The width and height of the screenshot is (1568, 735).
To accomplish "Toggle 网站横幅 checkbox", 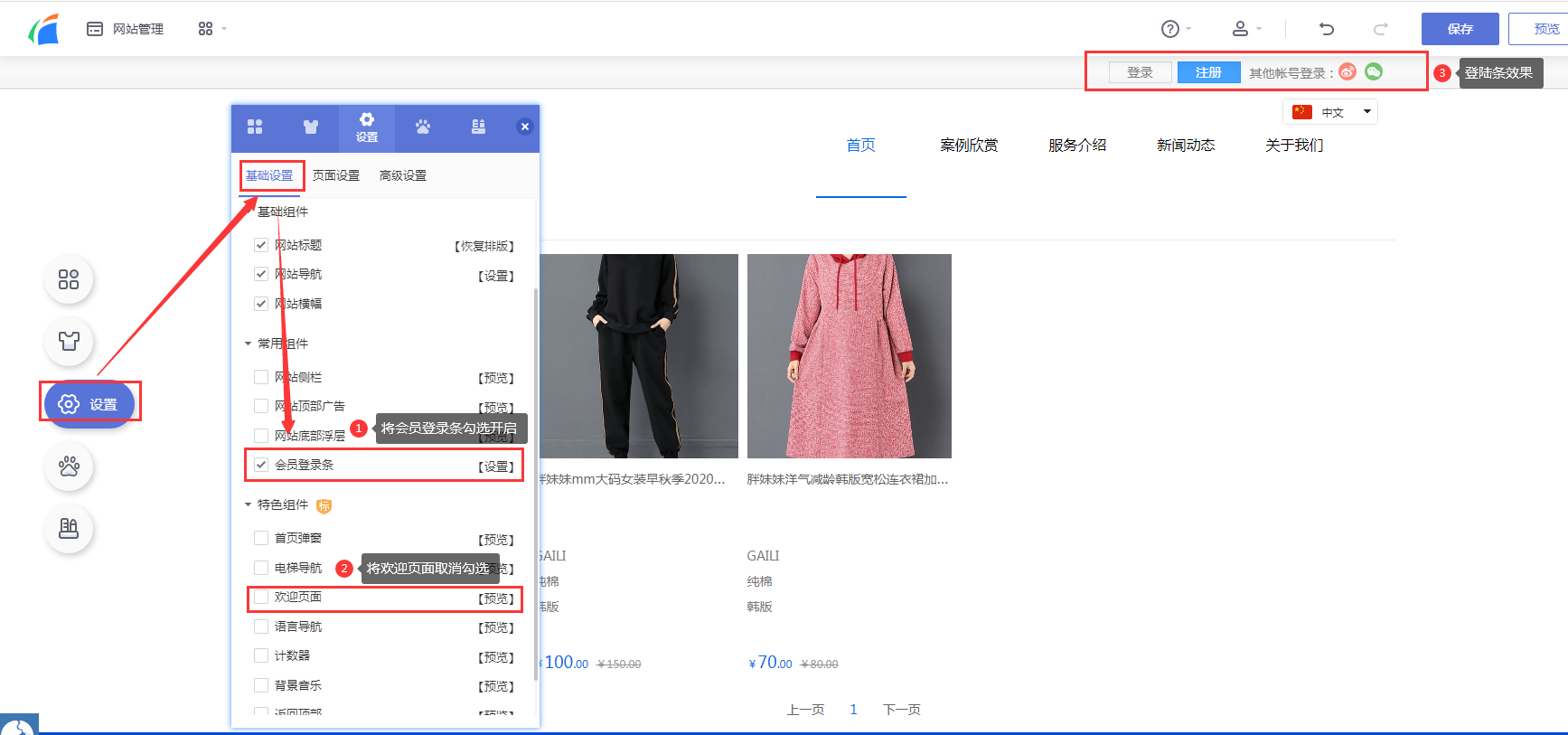I will point(261,304).
